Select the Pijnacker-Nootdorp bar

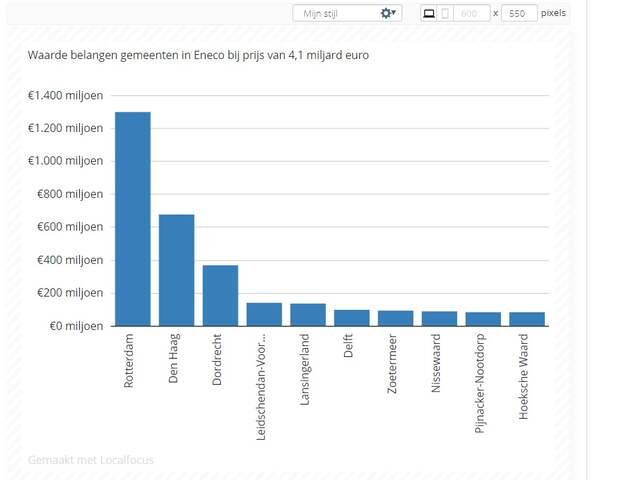coord(483,319)
